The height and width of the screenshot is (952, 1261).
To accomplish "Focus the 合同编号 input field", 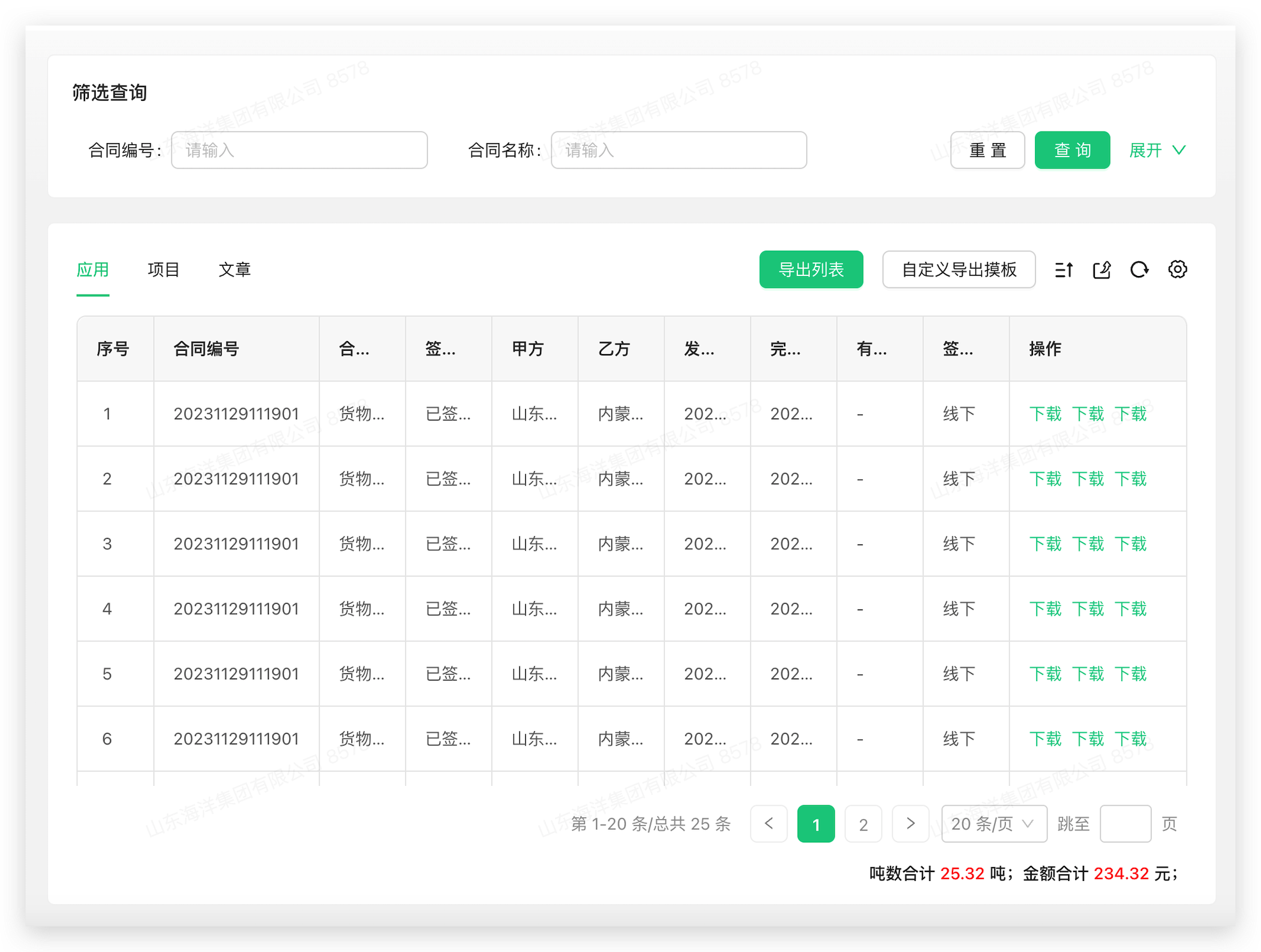I will 299,150.
